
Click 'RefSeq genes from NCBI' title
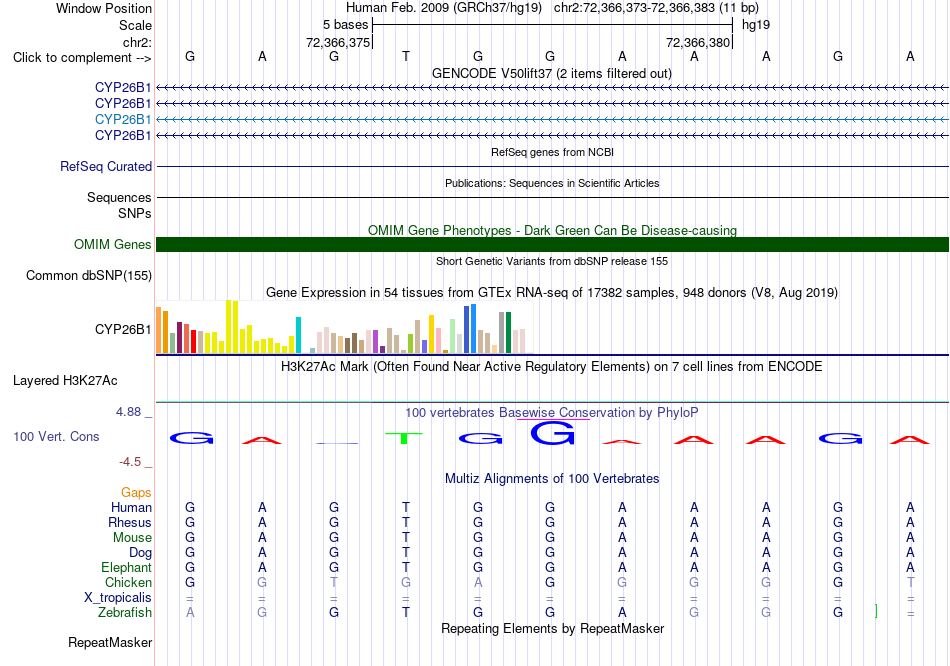coord(552,152)
